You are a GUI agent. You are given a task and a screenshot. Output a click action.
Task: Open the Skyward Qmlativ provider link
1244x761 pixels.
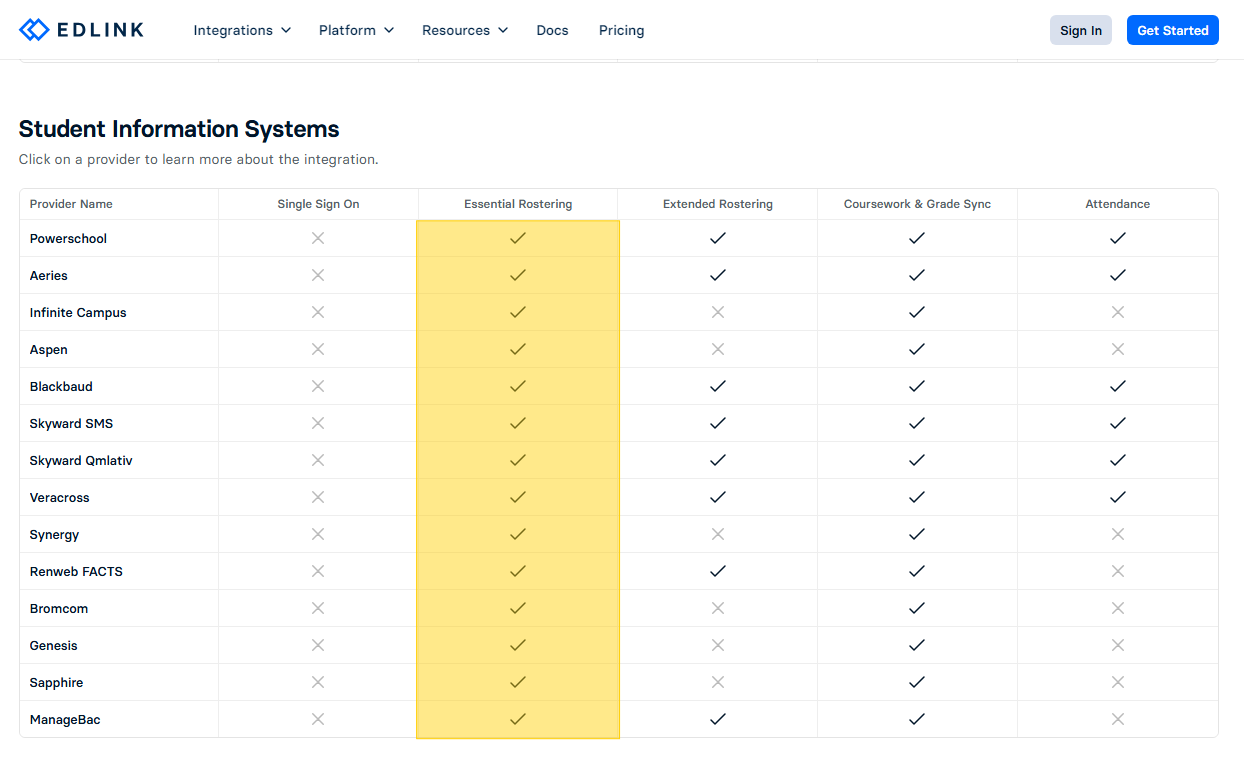81,460
